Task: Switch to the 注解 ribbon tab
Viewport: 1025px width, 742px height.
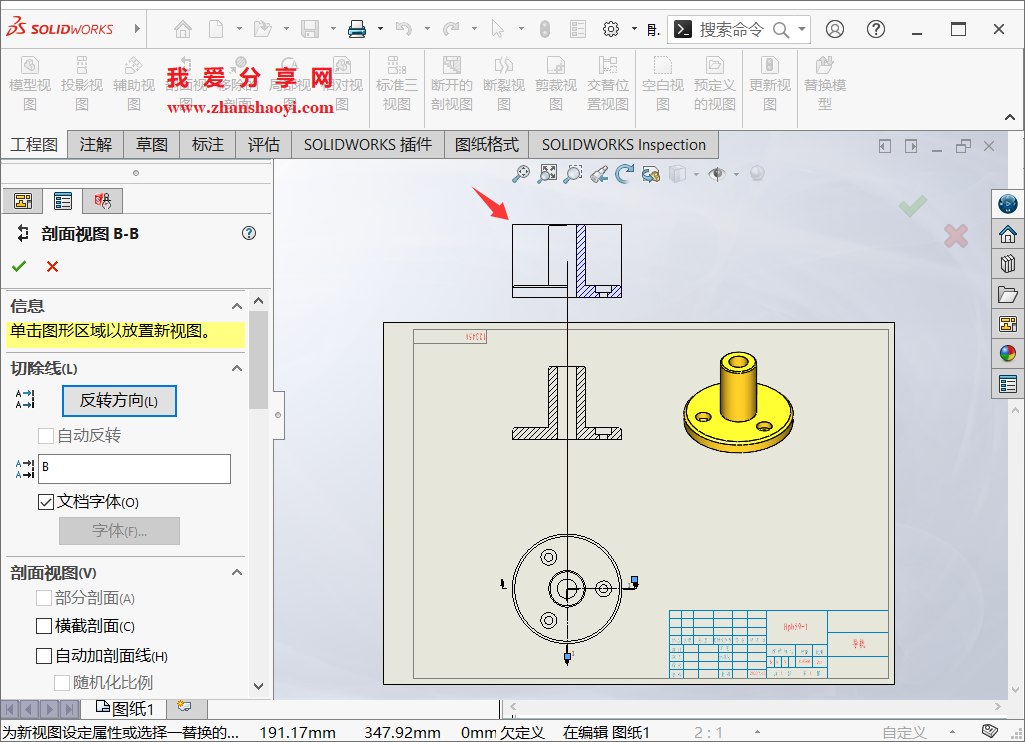Action: pyautogui.click(x=95, y=144)
